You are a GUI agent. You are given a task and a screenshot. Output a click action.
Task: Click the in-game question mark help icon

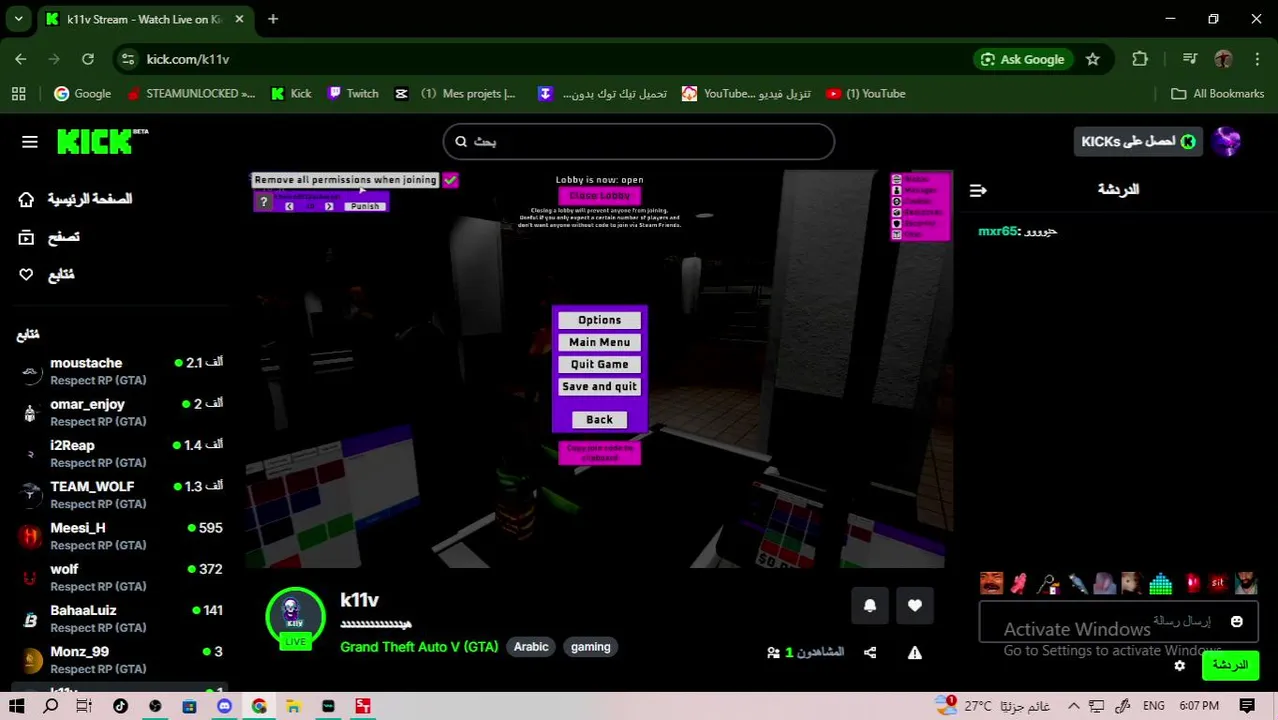264,203
